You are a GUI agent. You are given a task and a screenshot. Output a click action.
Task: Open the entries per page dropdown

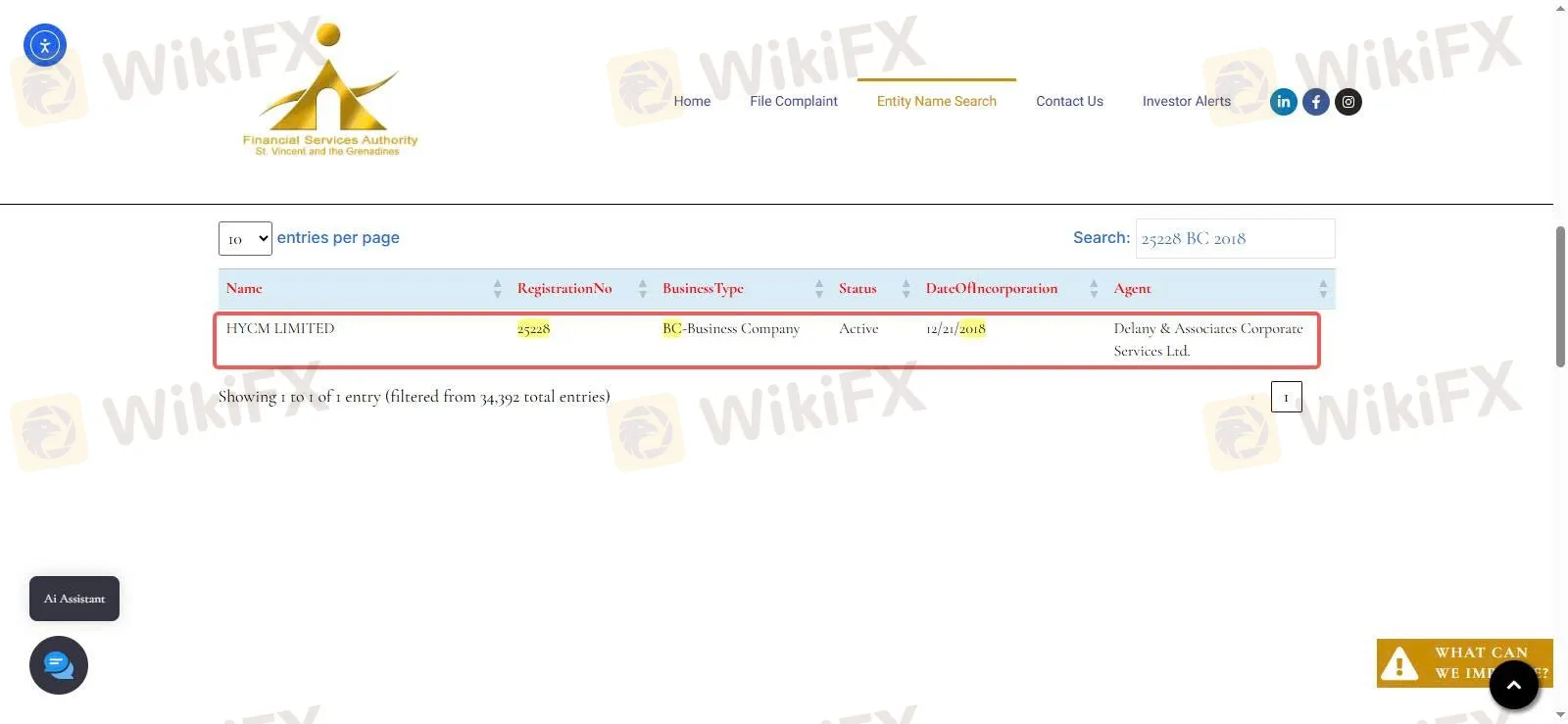[x=245, y=239]
